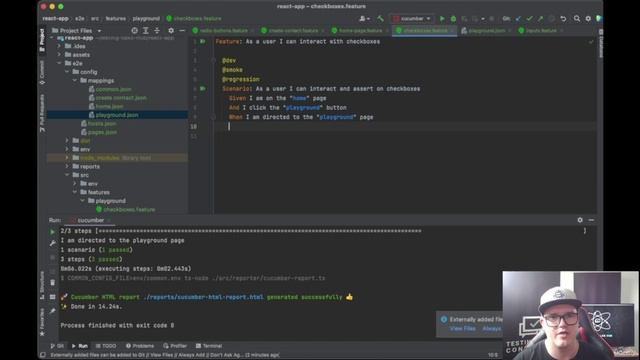Open the cucumber run configuration dropdown
Screen dimensions: 640x360
point(412,18)
